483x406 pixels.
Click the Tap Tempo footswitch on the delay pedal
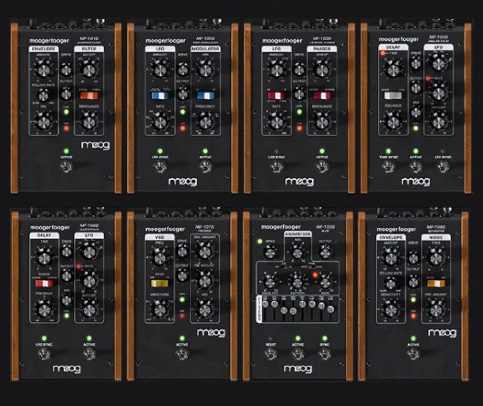[x=388, y=167]
